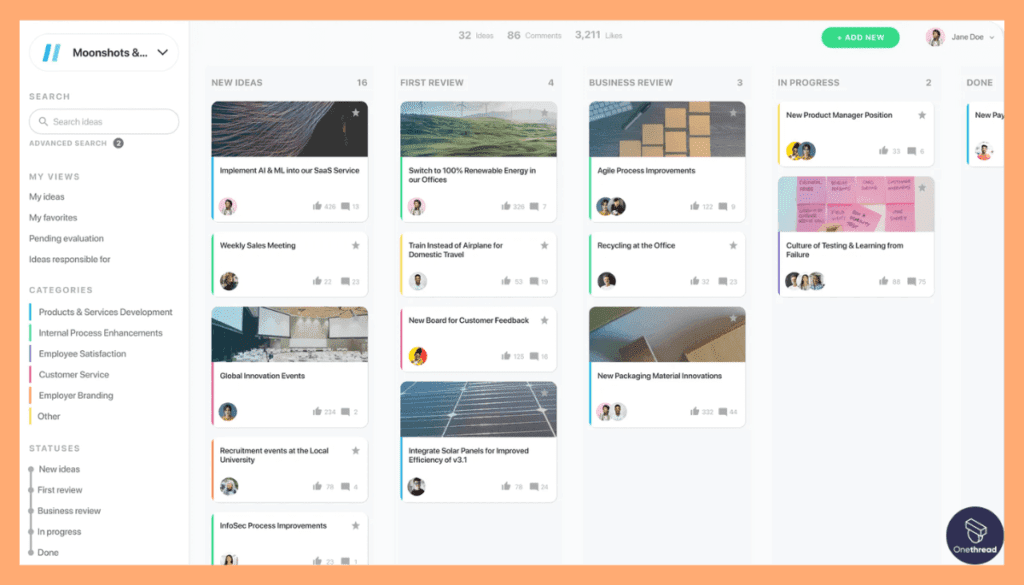Click Jane Doe's profile avatar
This screenshot has width=1024, height=585.
pyautogui.click(x=935, y=37)
